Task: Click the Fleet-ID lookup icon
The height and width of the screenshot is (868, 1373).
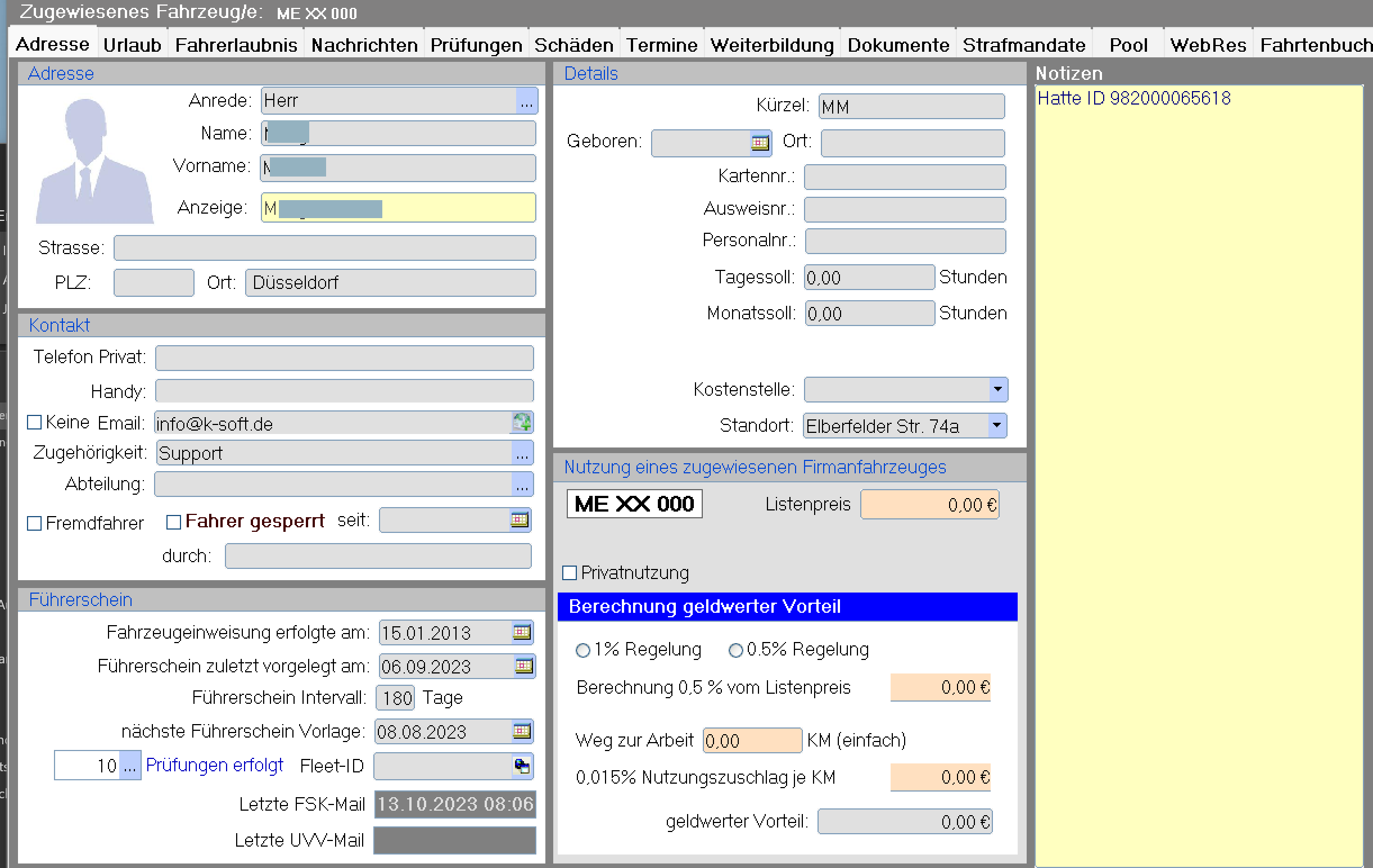Action: tap(522, 766)
